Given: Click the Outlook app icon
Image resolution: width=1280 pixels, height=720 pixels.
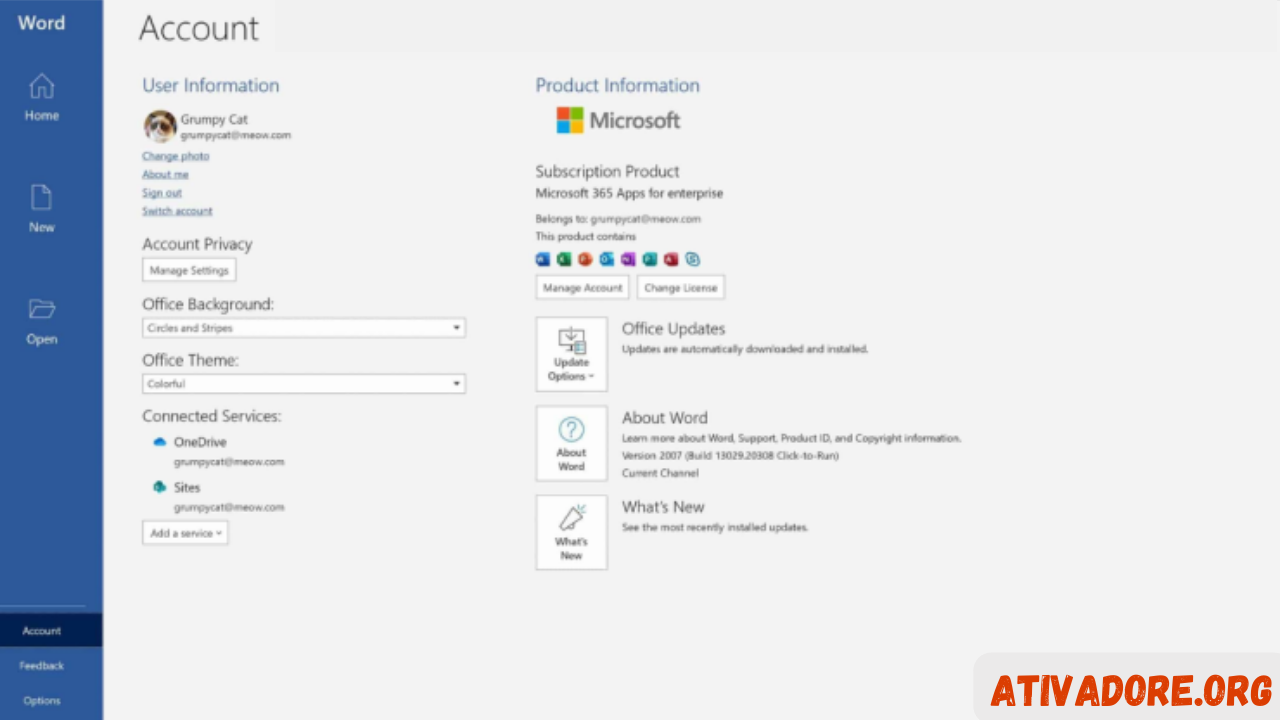Looking at the screenshot, I should tap(607, 259).
